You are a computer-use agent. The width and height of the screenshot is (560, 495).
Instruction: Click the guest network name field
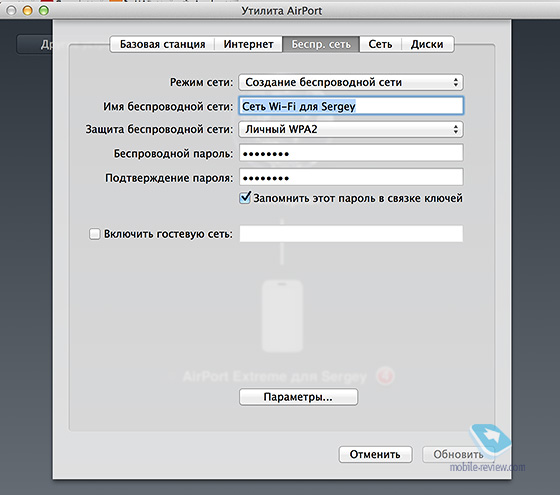[351, 234]
